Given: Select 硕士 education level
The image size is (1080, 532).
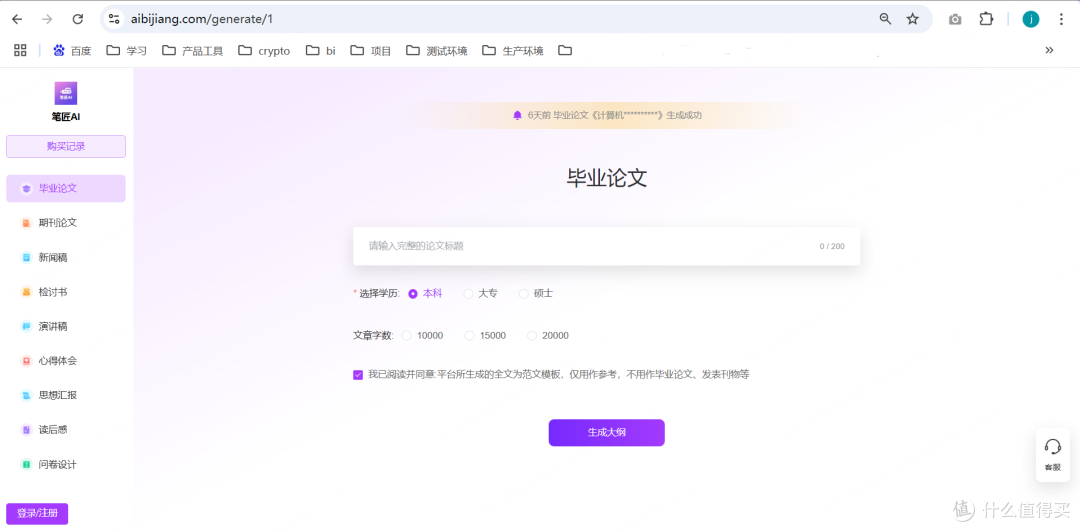Looking at the screenshot, I should pos(535,294).
